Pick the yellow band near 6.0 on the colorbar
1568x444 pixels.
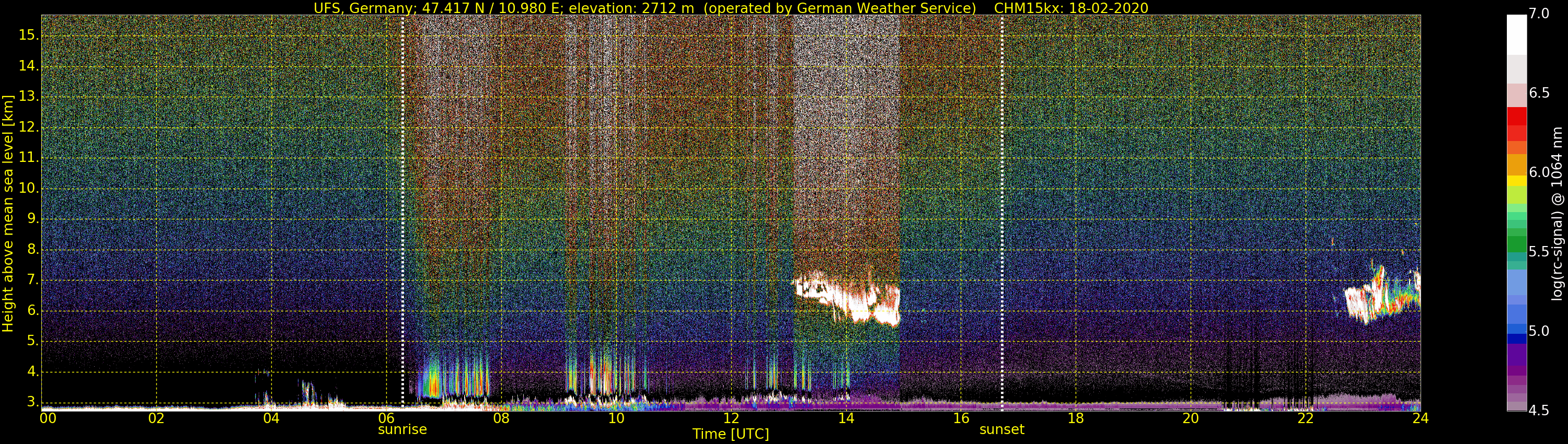click(x=1516, y=181)
